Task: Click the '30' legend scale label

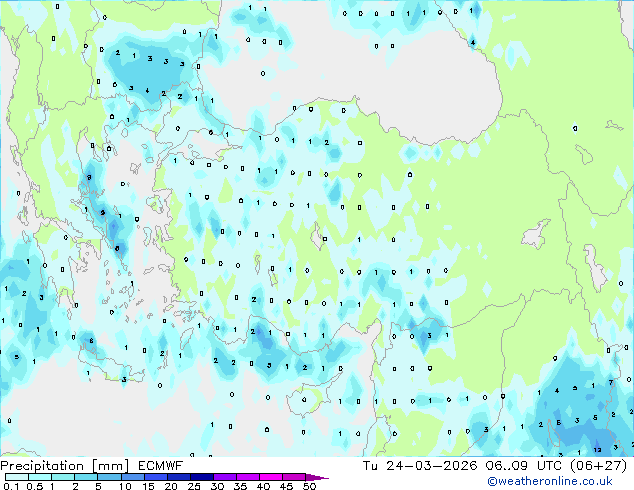Action: tap(217, 486)
